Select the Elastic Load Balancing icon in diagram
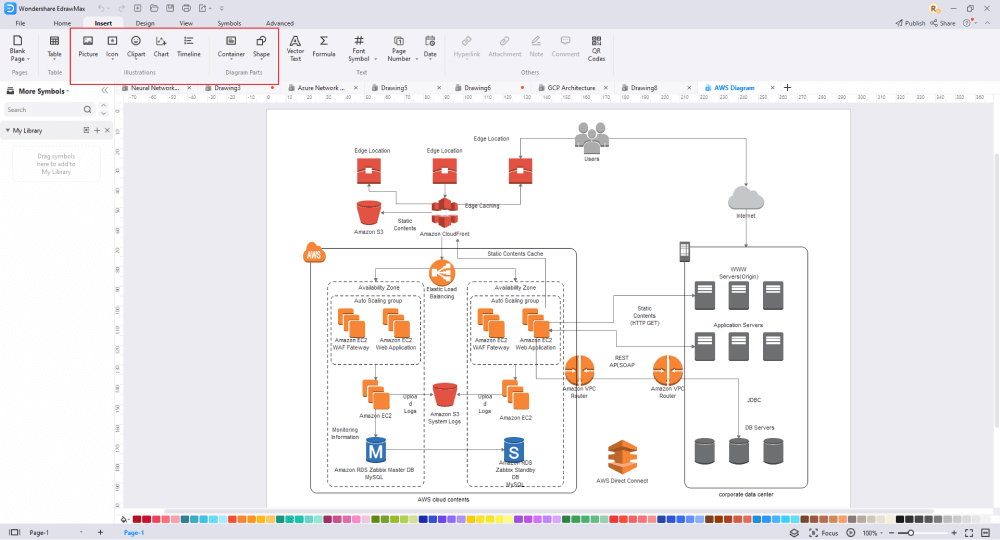The height and width of the screenshot is (540, 1000). click(x=442, y=273)
